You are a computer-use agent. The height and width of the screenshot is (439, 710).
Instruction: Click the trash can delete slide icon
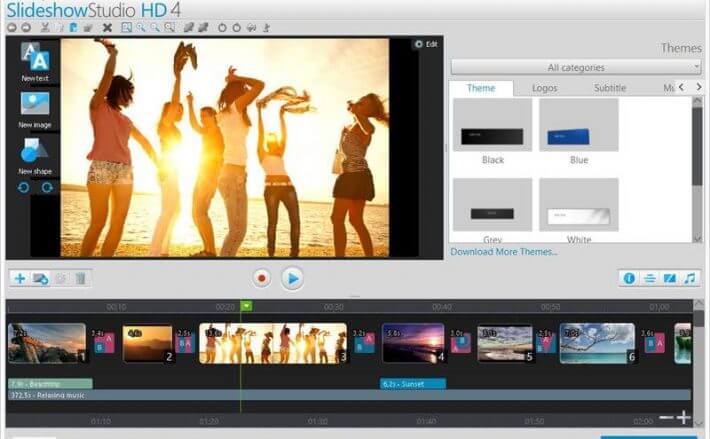click(80, 278)
